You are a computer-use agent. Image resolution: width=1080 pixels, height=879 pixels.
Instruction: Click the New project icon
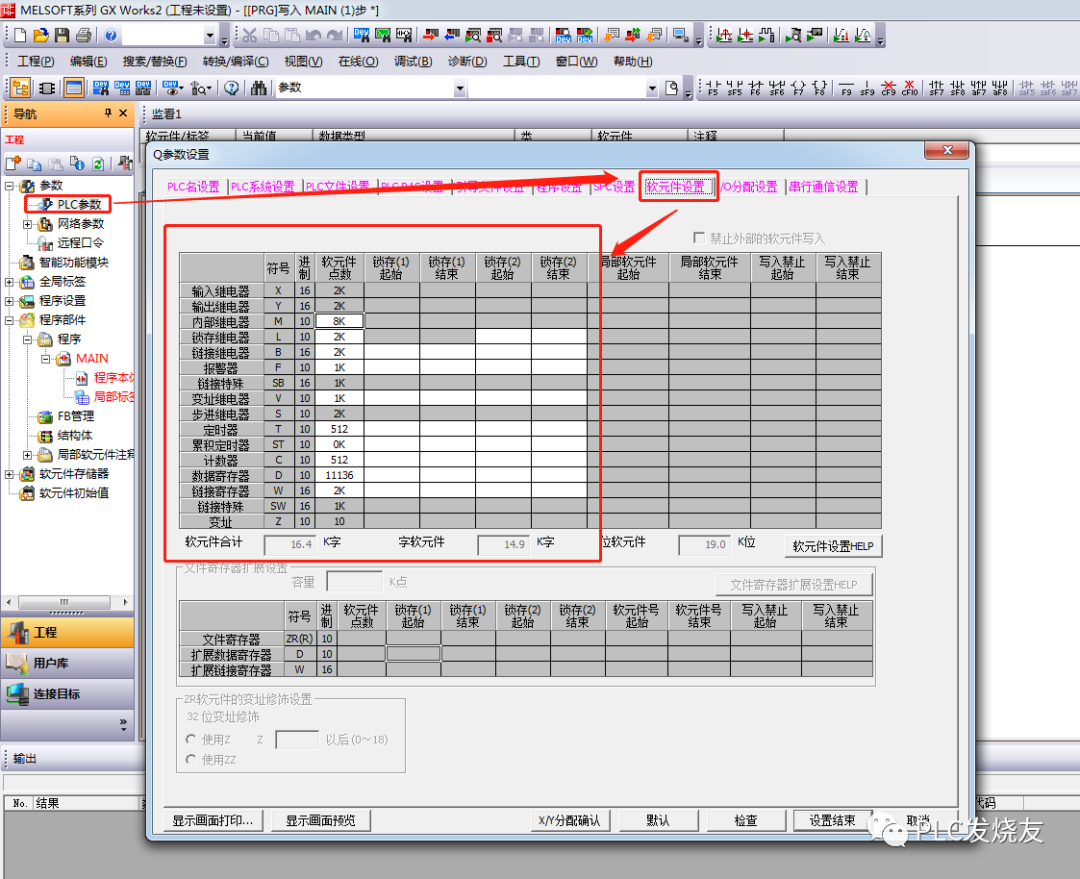(19, 36)
